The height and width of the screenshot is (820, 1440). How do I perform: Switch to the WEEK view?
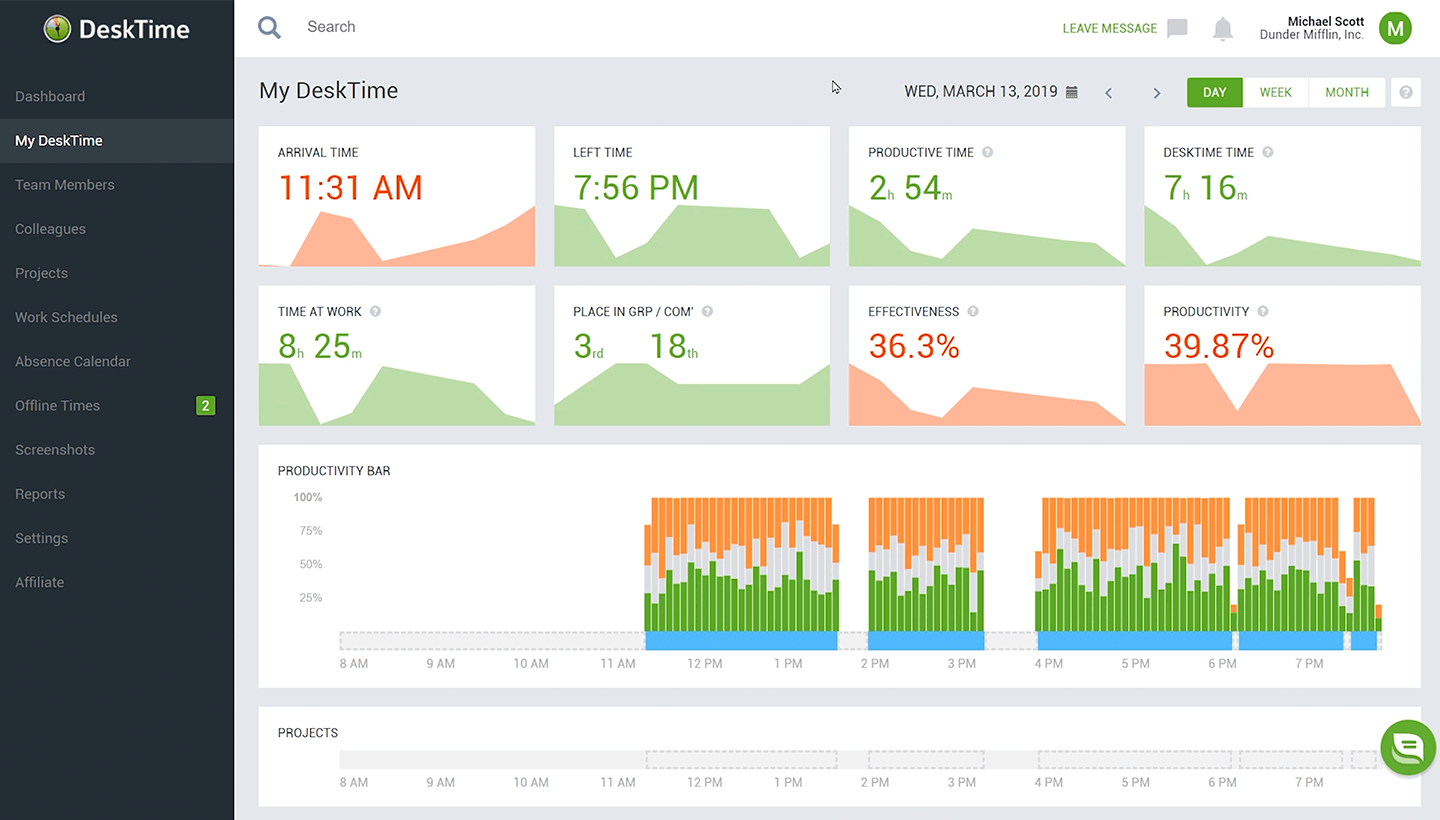tap(1276, 92)
